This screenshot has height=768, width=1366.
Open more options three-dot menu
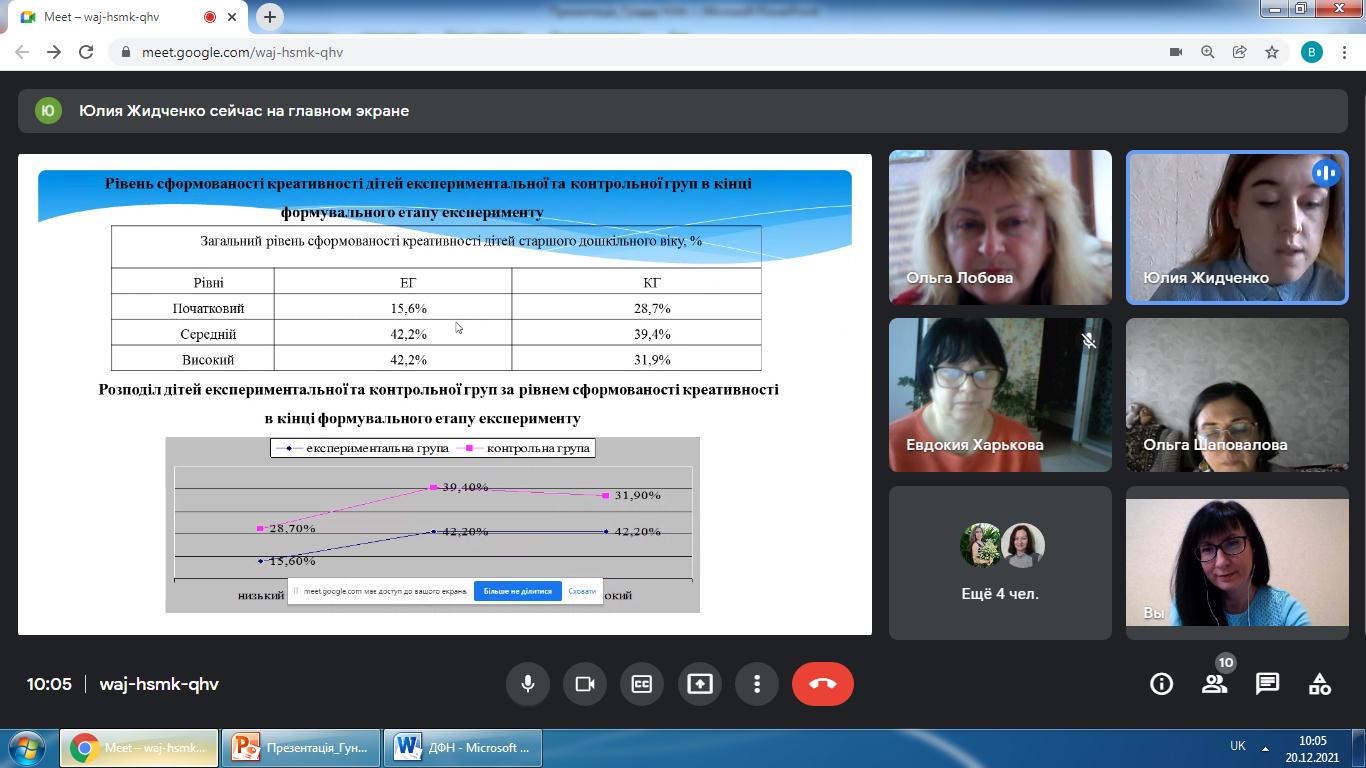pyautogui.click(x=757, y=684)
